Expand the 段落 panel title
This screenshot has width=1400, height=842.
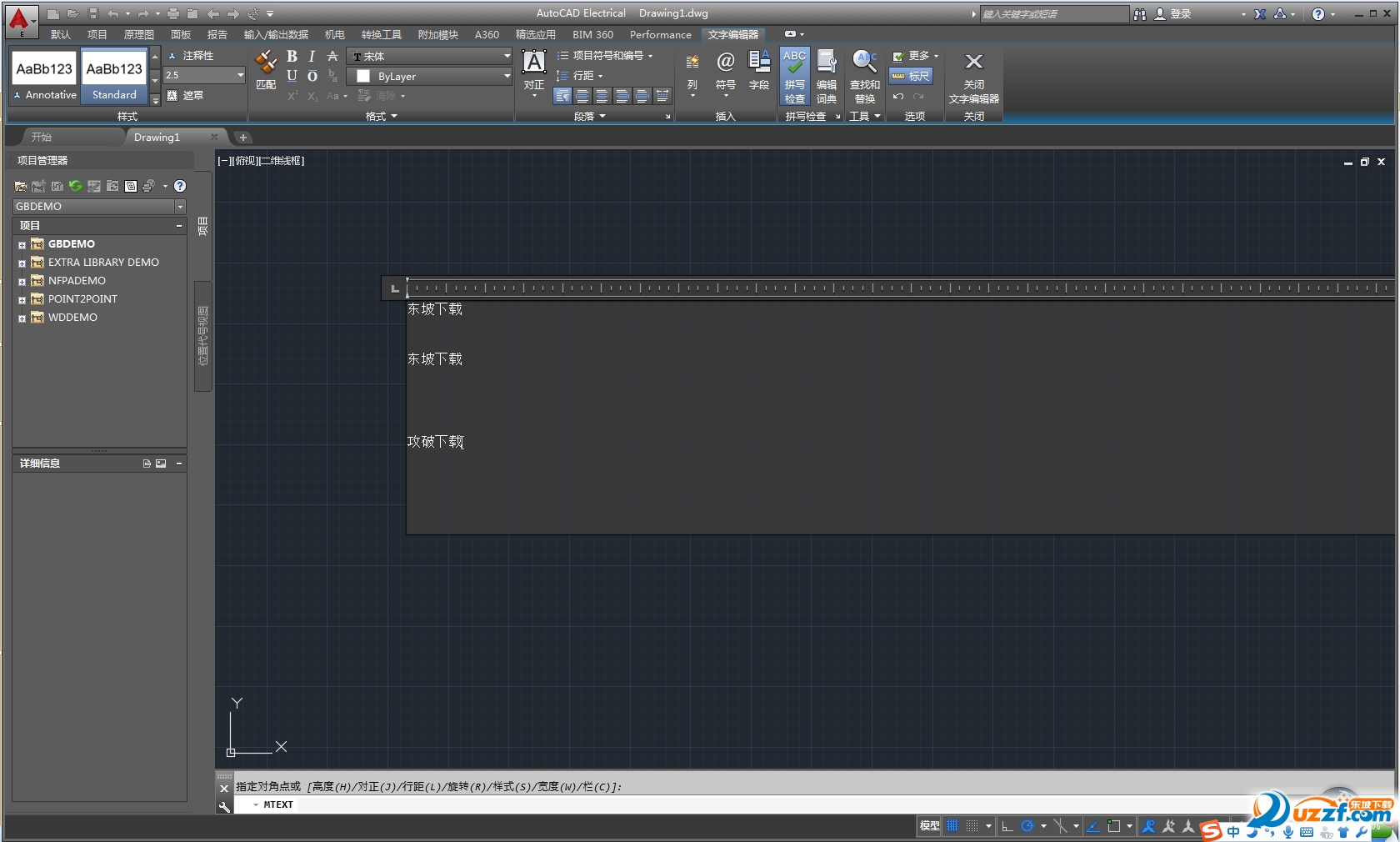[589, 117]
